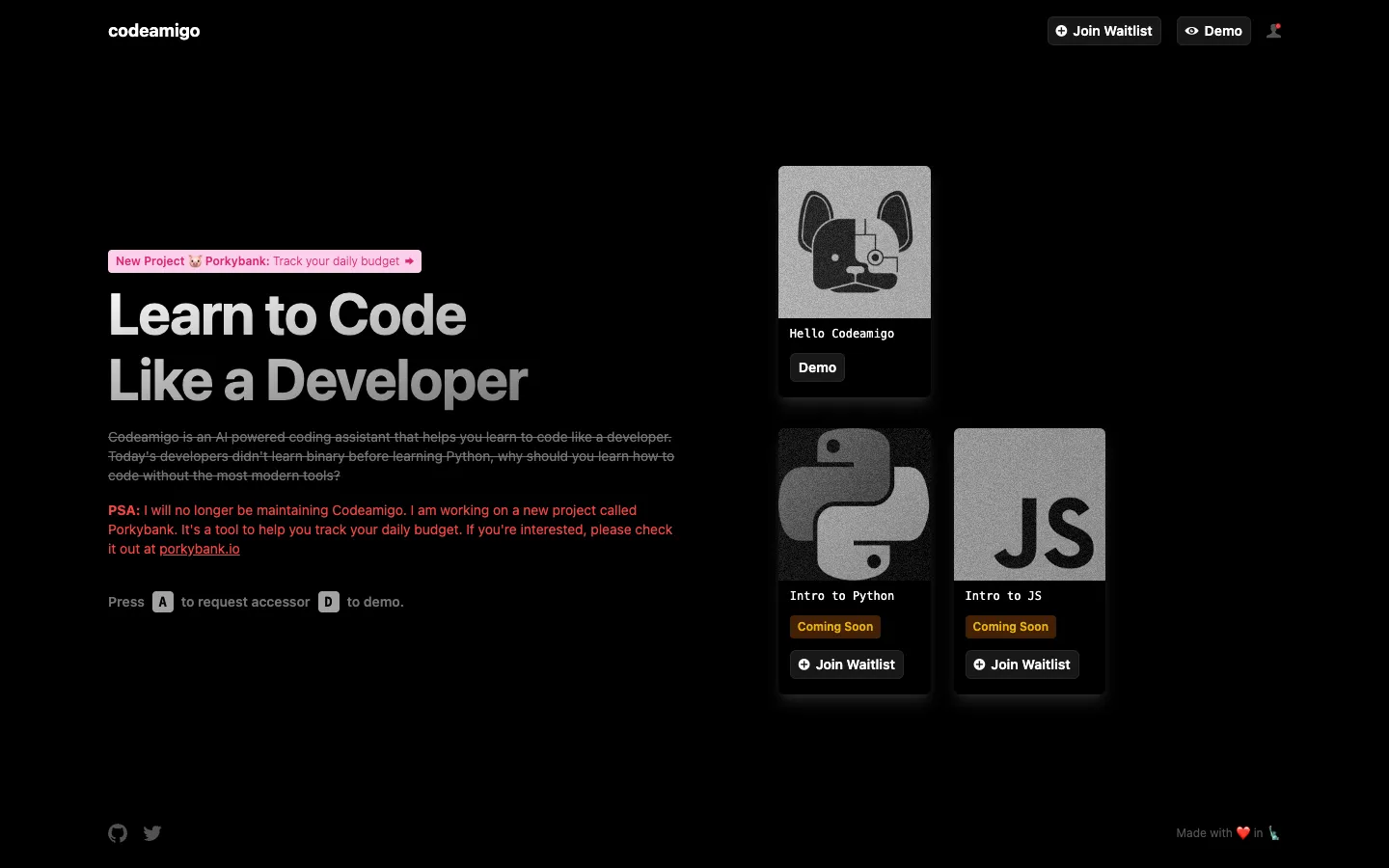Viewport: 1389px width, 868px height.
Task: Click the Intro to JS title text
Action: point(1003,596)
